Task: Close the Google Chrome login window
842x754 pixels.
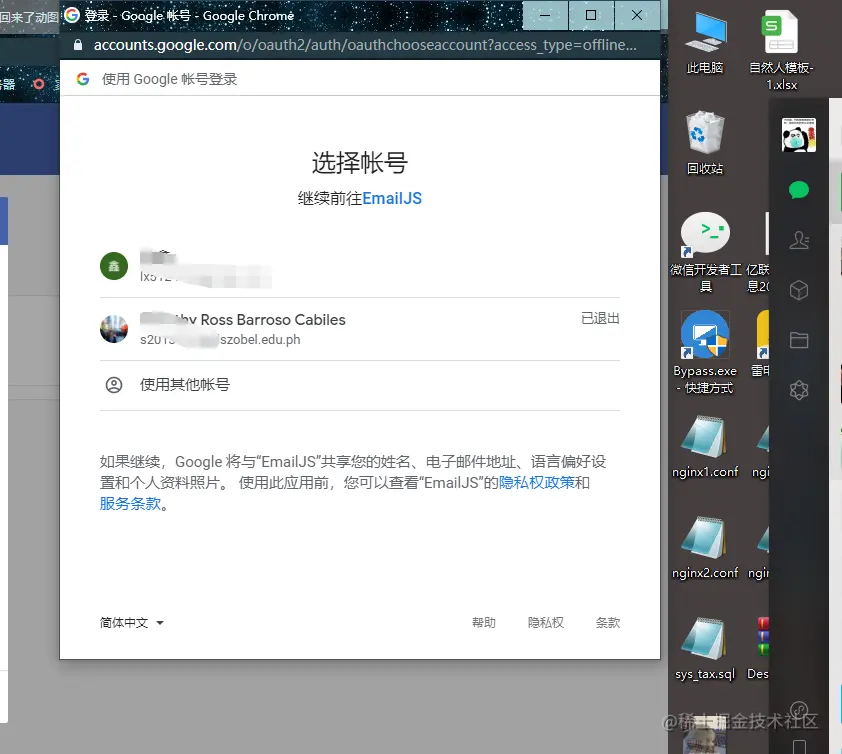Action: tap(637, 16)
